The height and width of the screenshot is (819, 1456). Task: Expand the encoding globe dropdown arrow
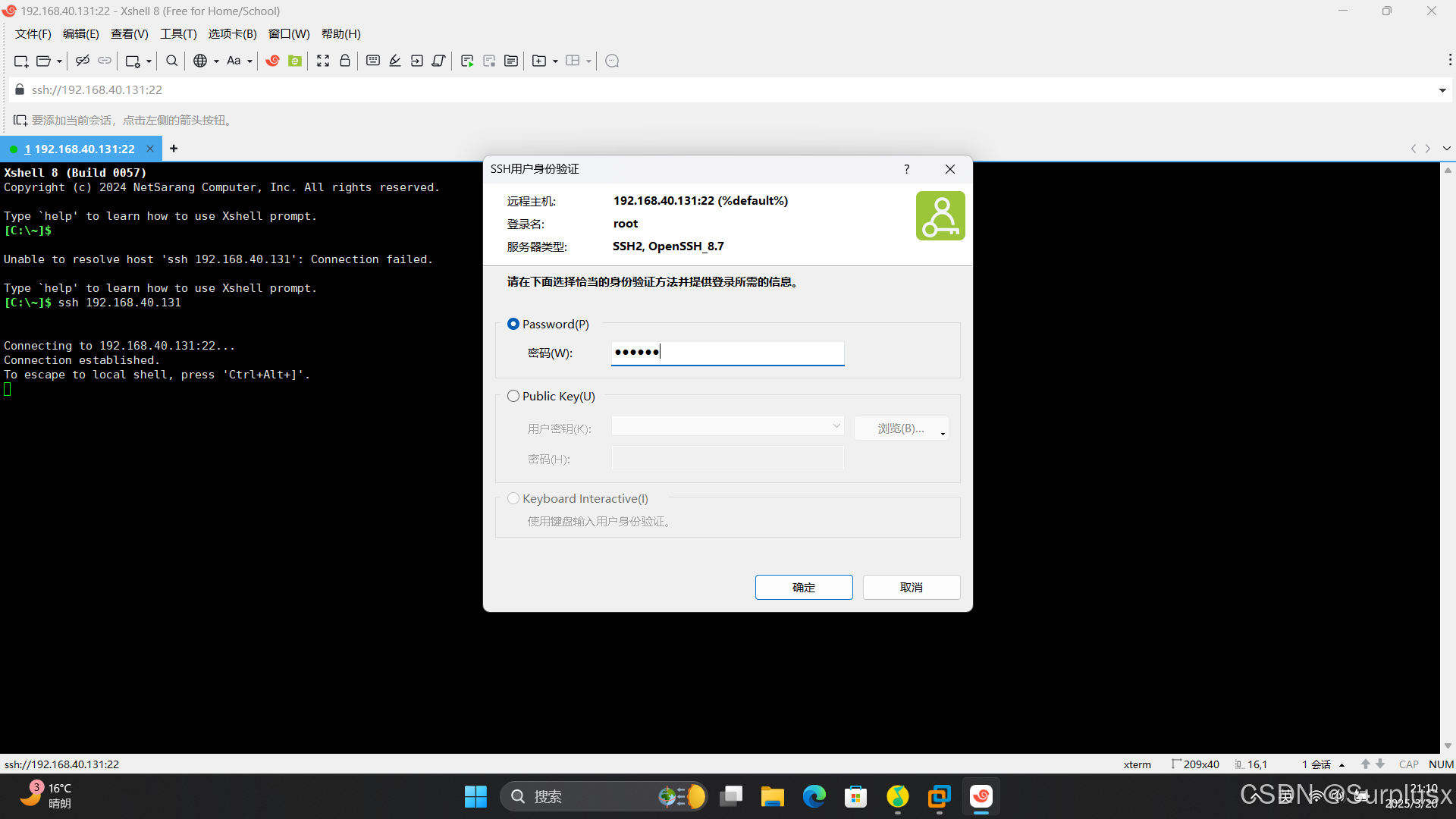[216, 61]
